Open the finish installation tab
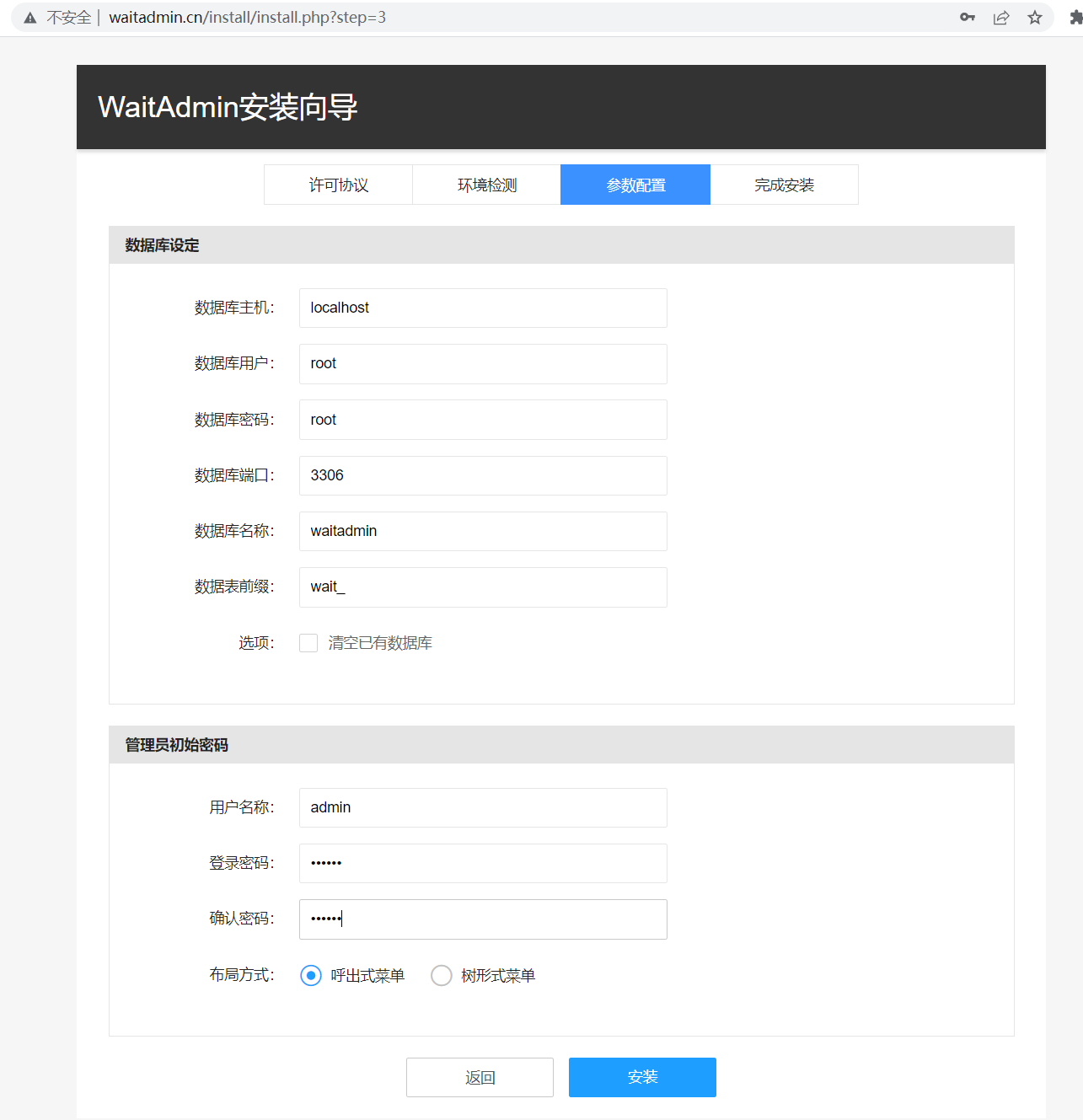 pyautogui.click(x=784, y=185)
